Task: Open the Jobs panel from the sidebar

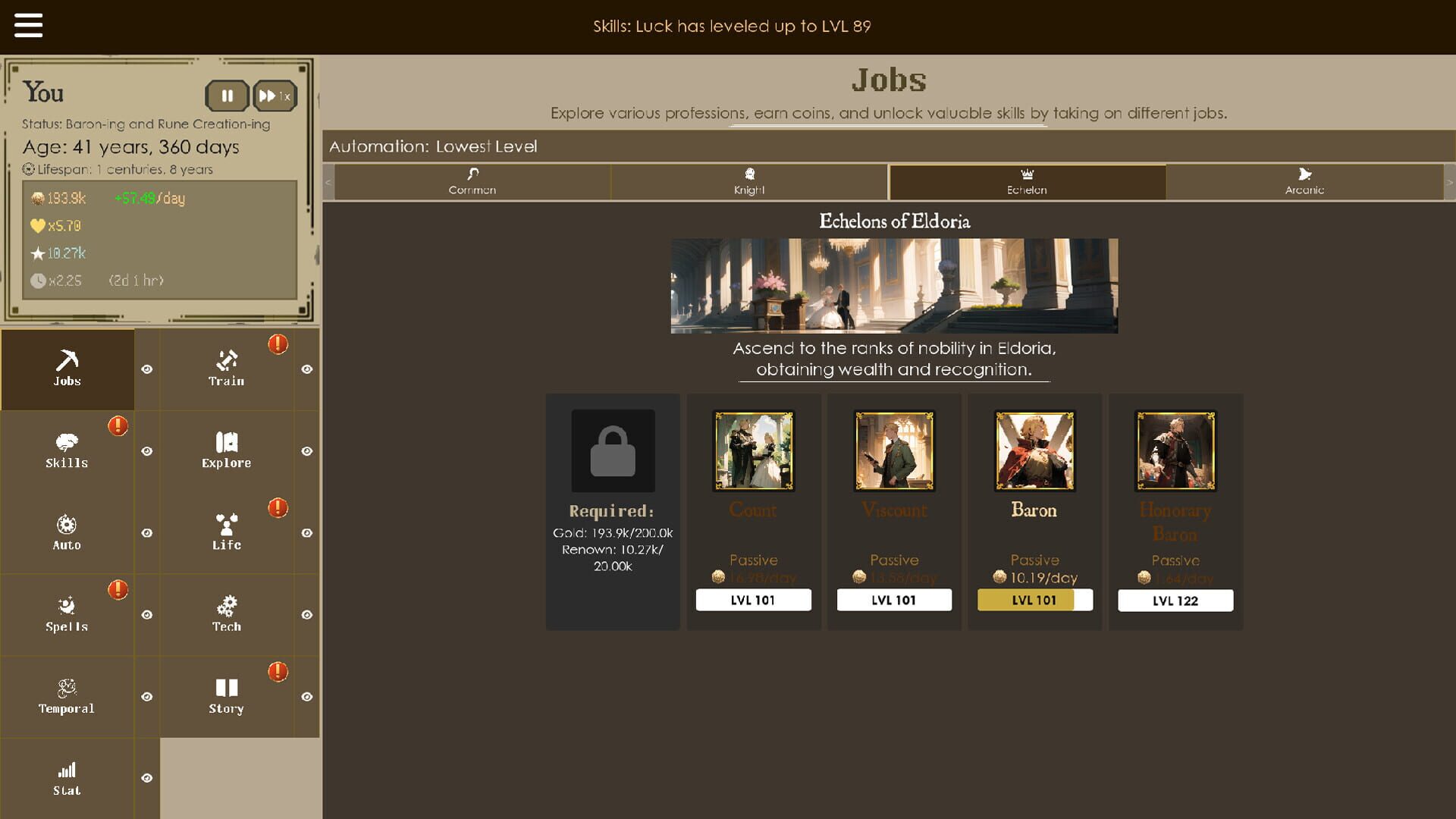Action: coord(67,369)
